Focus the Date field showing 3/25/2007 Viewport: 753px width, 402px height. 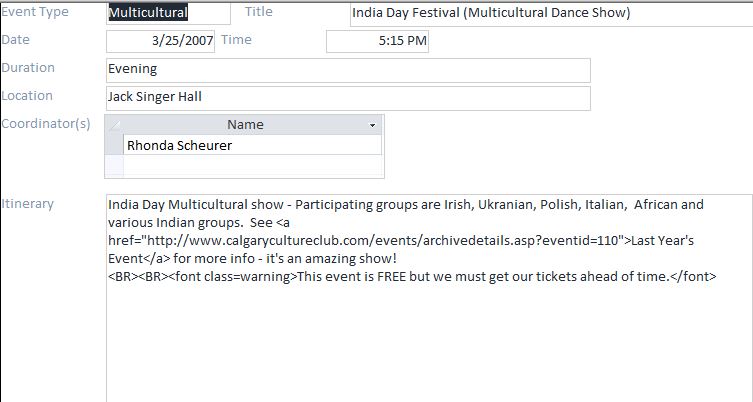tap(160, 41)
